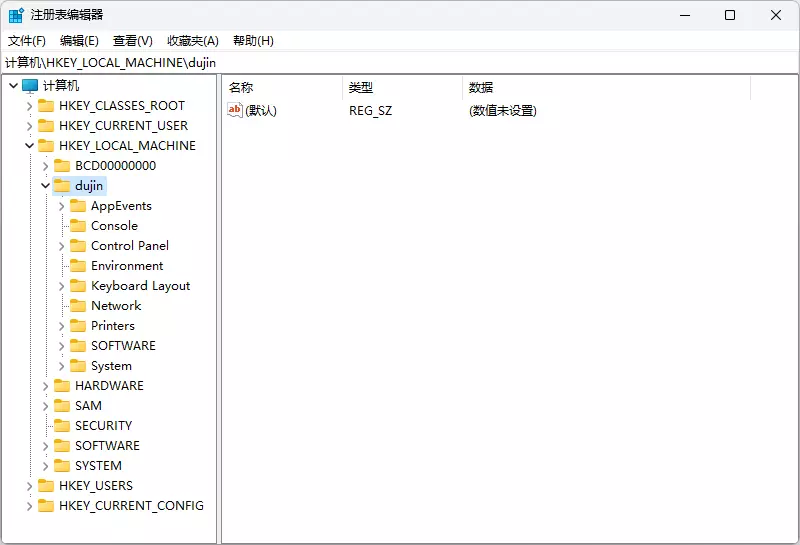Open the 查看(V) menu
Screen dimensions: 800x545
133,41
